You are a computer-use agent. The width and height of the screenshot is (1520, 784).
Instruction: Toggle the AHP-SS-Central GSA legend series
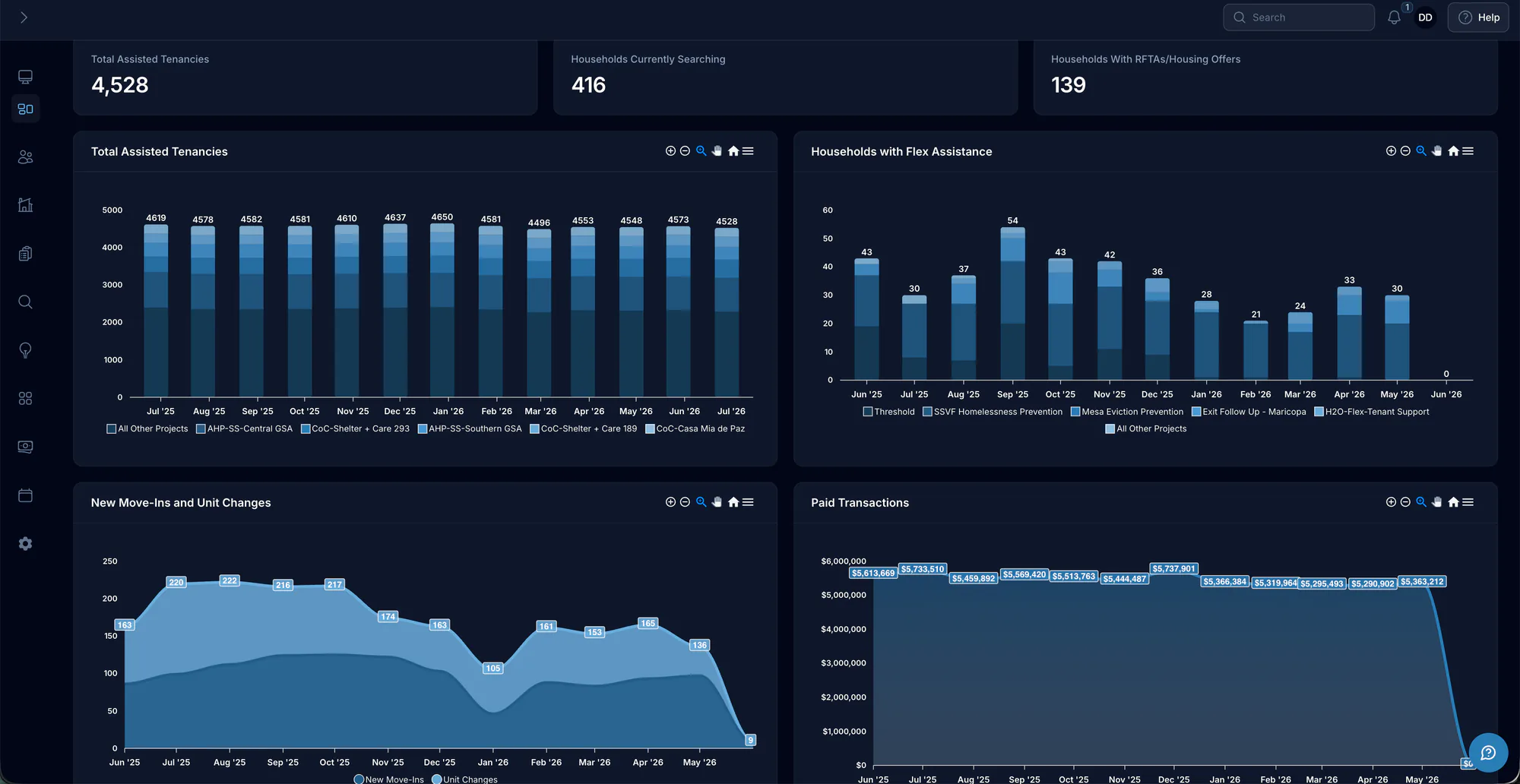point(244,428)
